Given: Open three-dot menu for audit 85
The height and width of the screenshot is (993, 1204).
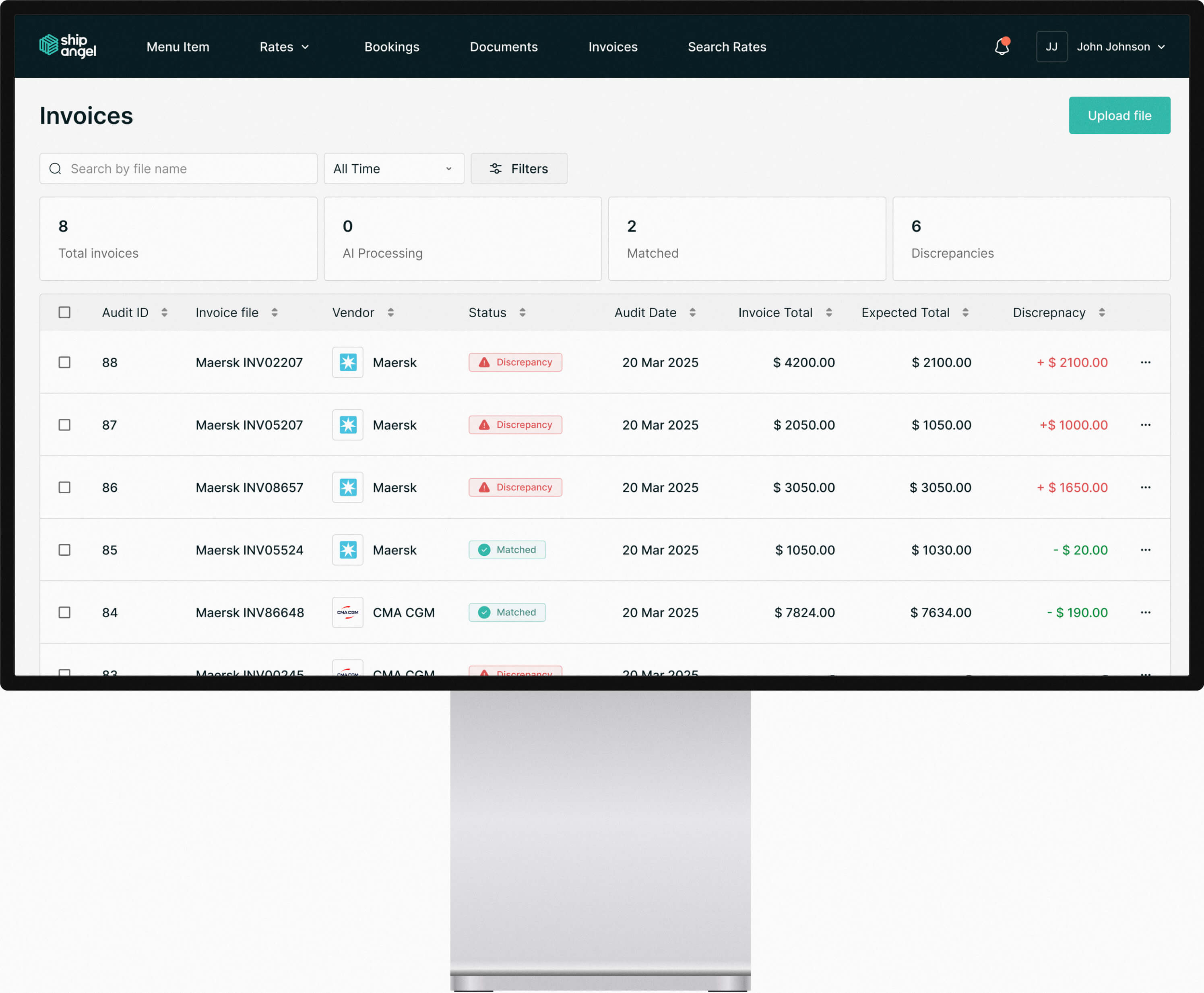Looking at the screenshot, I should pyautogui.click(x=1145, y=550).
